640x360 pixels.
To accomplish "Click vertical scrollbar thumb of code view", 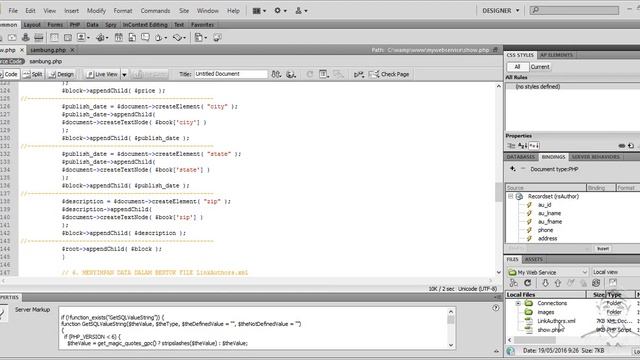I will 498,192.
